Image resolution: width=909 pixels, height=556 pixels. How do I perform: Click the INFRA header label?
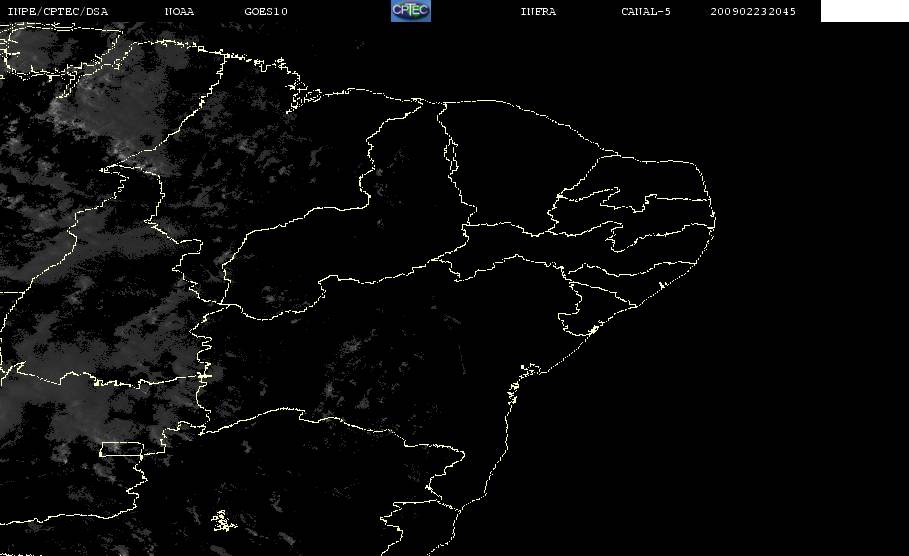(538, 11)
